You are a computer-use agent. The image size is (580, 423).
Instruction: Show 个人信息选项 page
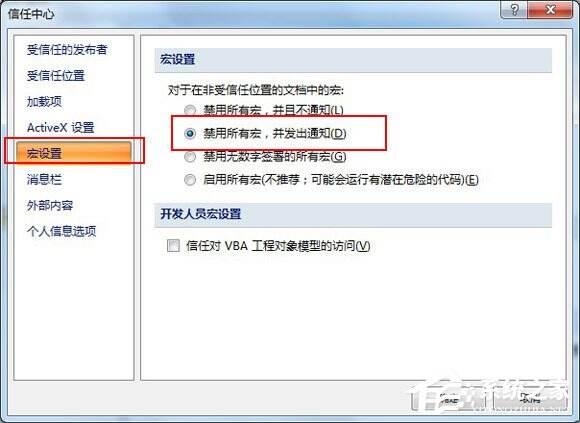(x=61, y=231)
